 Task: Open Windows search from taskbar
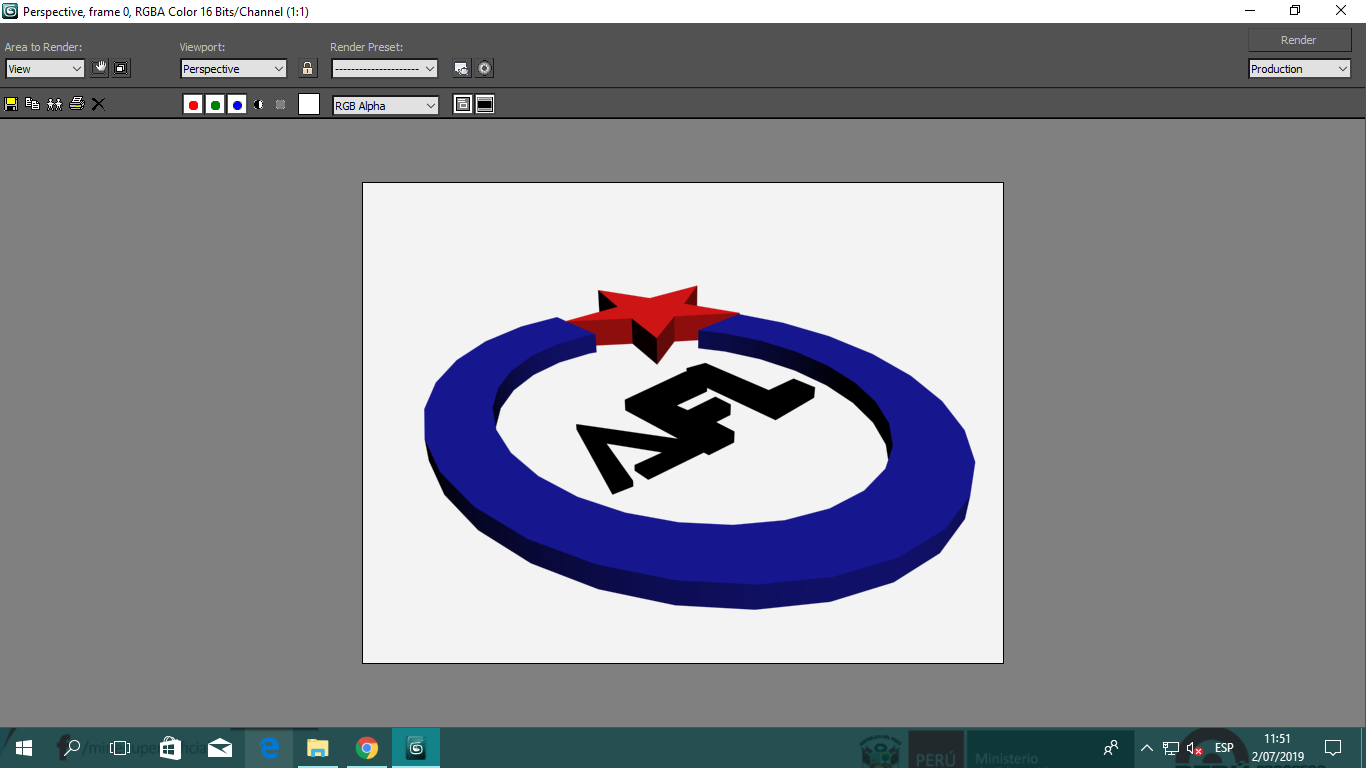72,748
